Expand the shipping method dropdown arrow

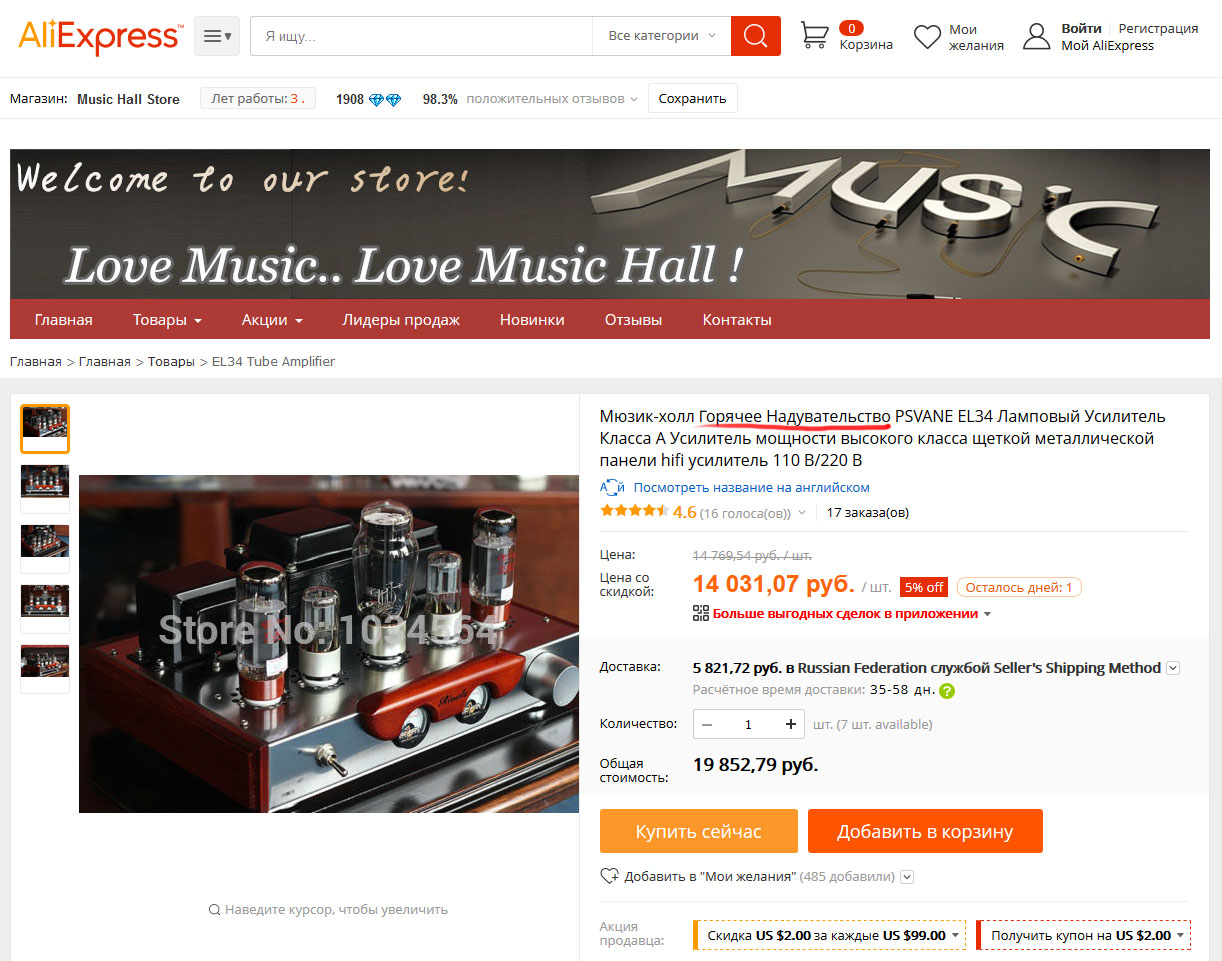(x=1173, y=668)
